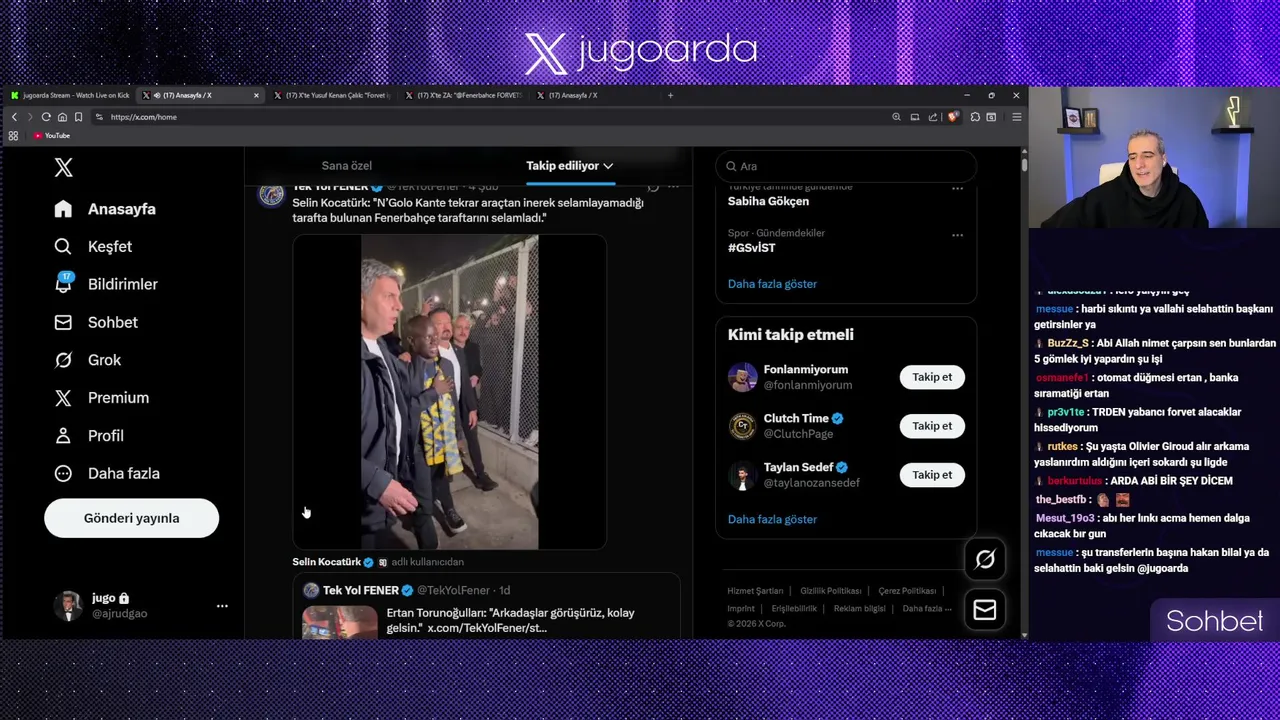
Task: Close the active Anasayfa / X tab
Action: click(x=256, y=95)
